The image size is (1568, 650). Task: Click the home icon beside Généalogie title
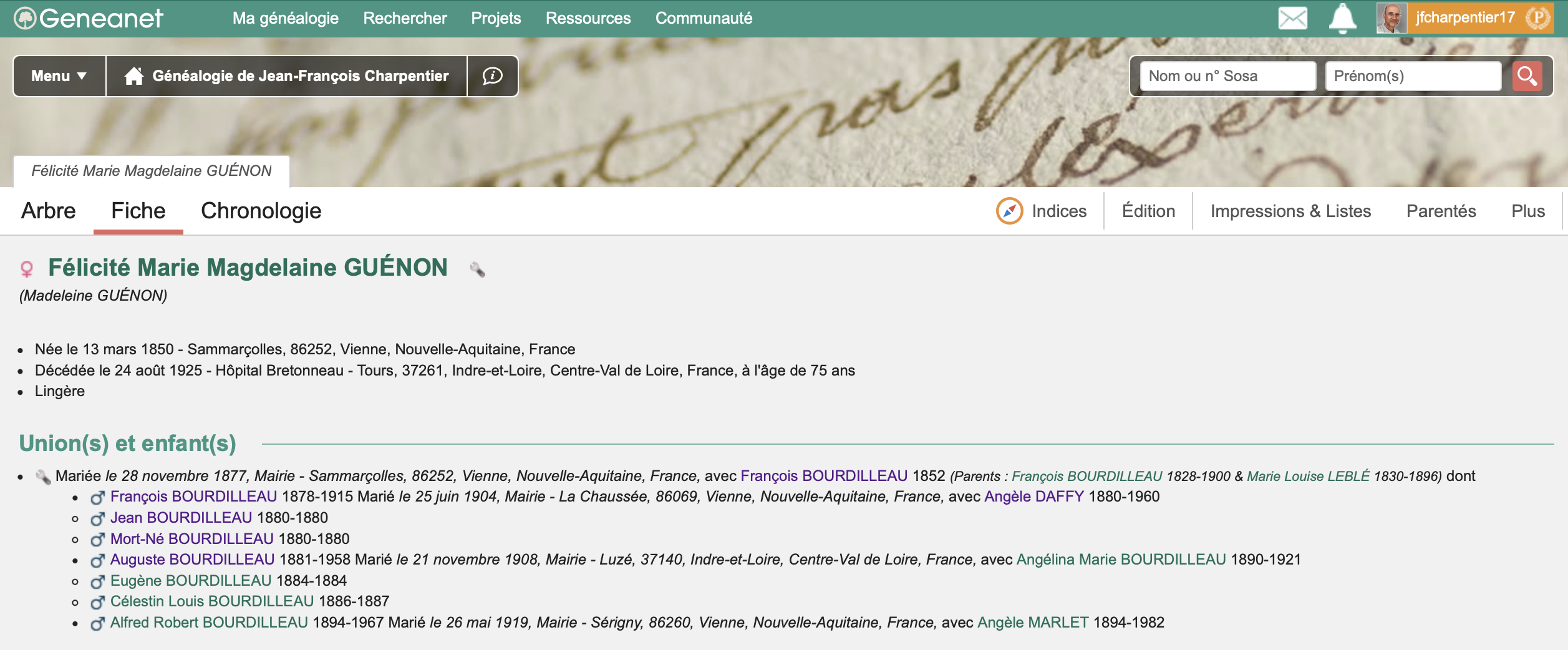[133, 76]
